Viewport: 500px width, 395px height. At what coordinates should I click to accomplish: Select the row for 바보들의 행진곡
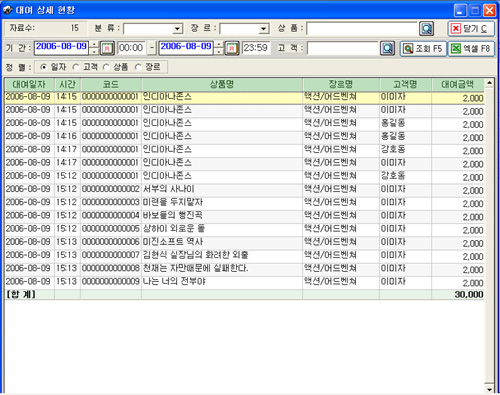244,216
